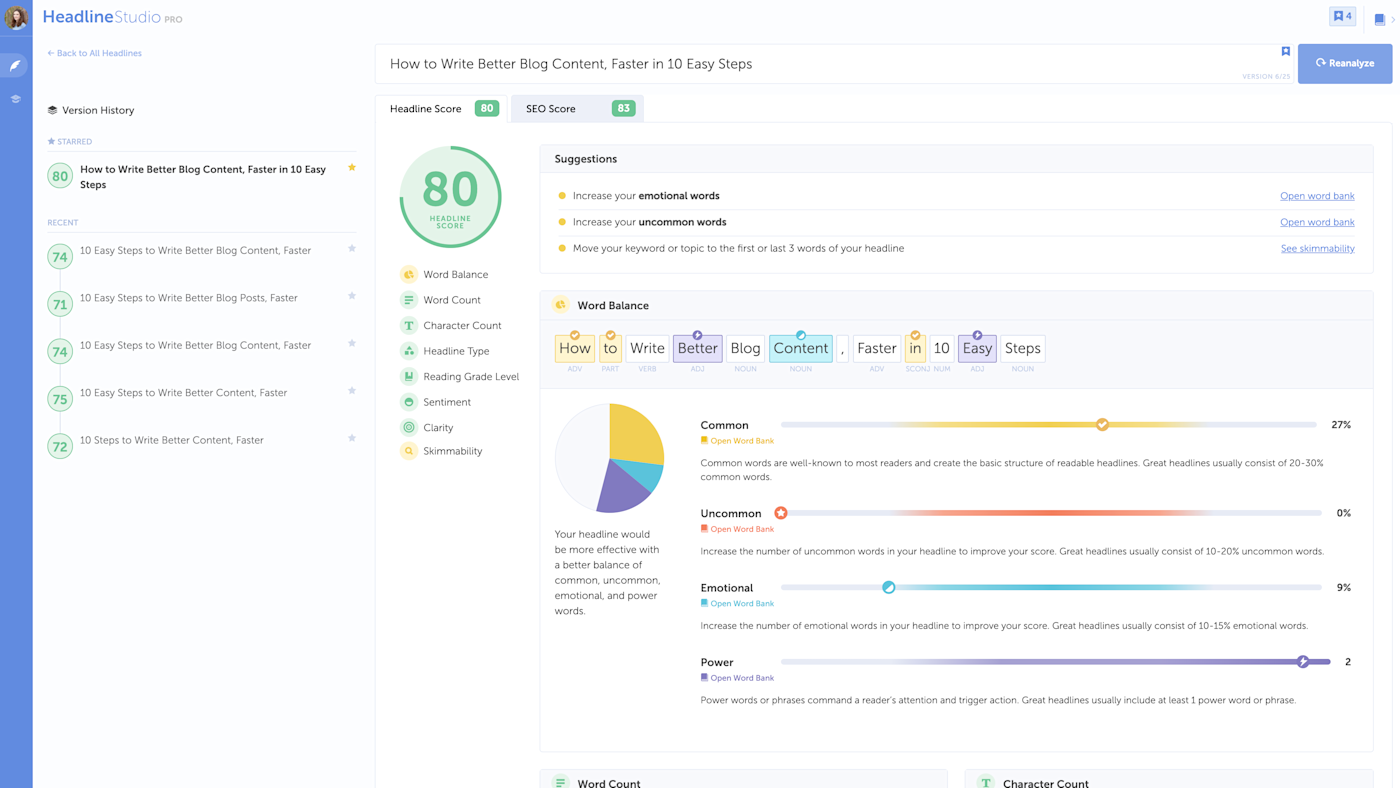1400x788 pixels.
Task: Click the 80 Headline Score circle
Action: (x=450, y=197)
